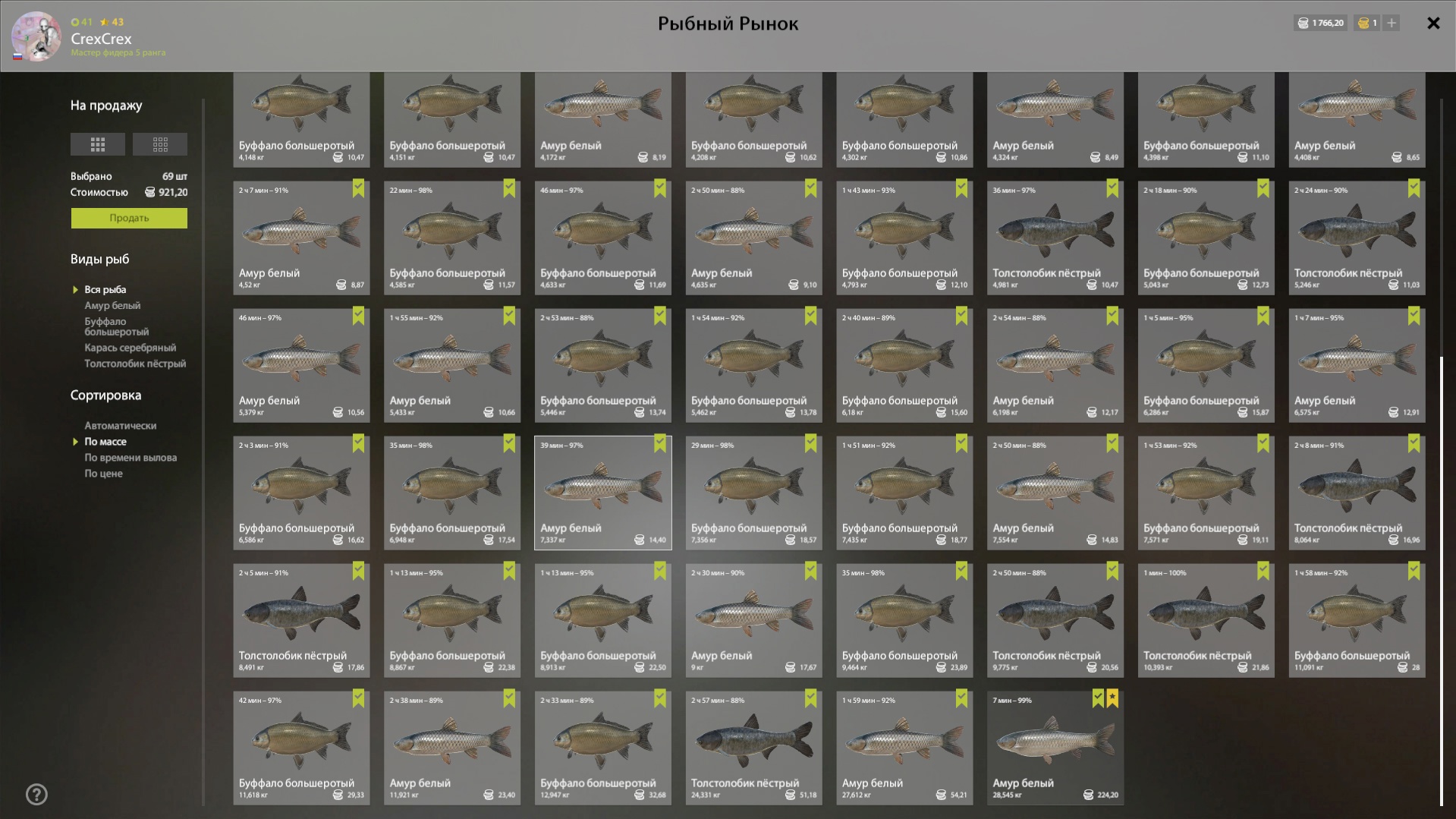The image size is (1456, 819).
Task: Deselect the 24,331 kg Толстолобик пёстрый bookmark
Action: [x=810, y=698]
